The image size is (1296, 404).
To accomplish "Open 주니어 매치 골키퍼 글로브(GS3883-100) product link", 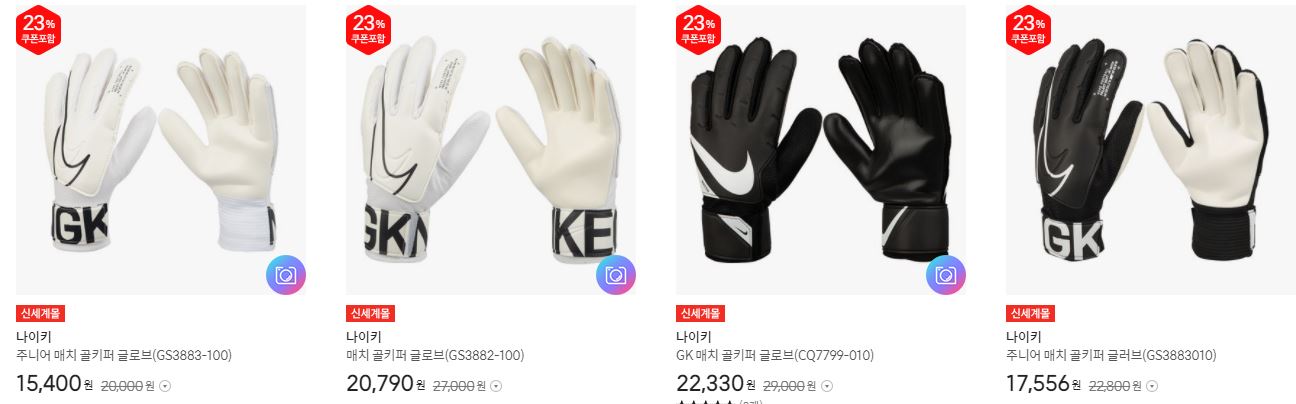I will 110,355.
